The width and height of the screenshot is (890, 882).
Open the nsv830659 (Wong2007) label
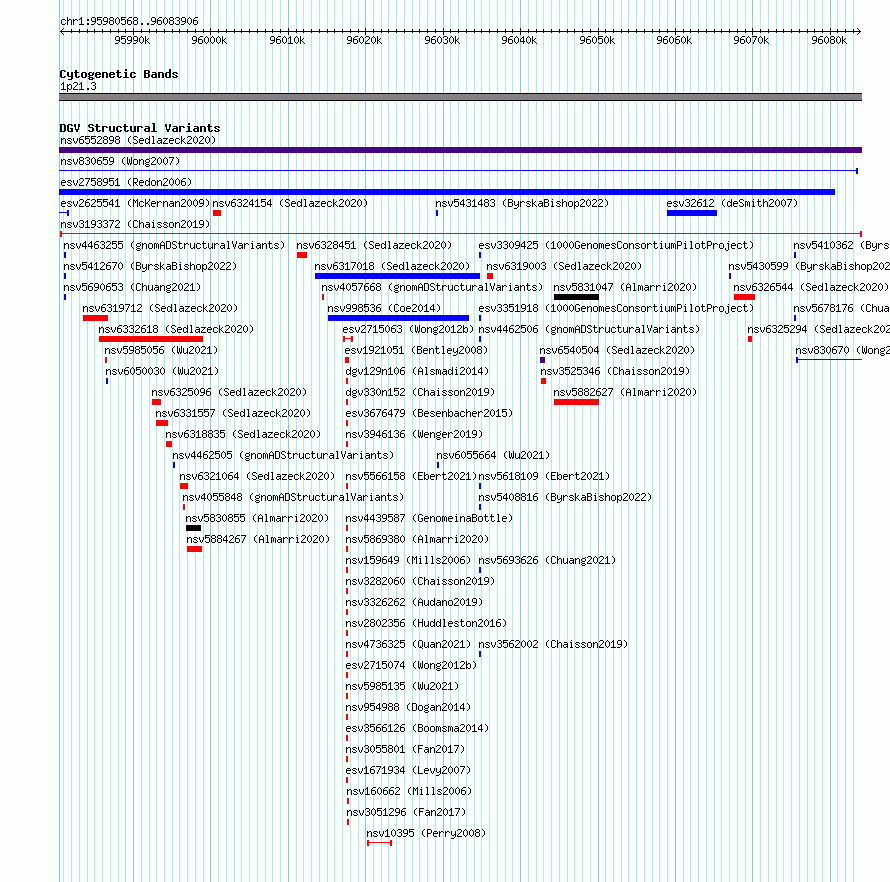coord(120,161)
